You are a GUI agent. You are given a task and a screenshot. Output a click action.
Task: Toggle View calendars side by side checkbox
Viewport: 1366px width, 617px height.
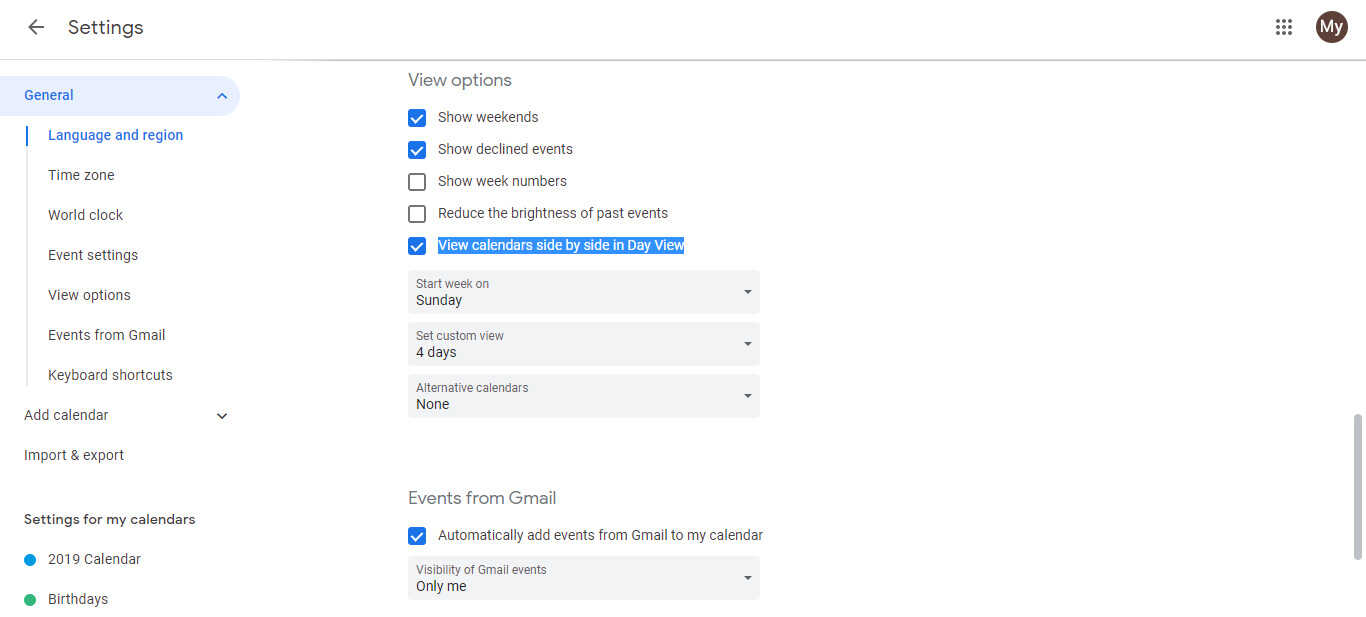pos(417,246)
